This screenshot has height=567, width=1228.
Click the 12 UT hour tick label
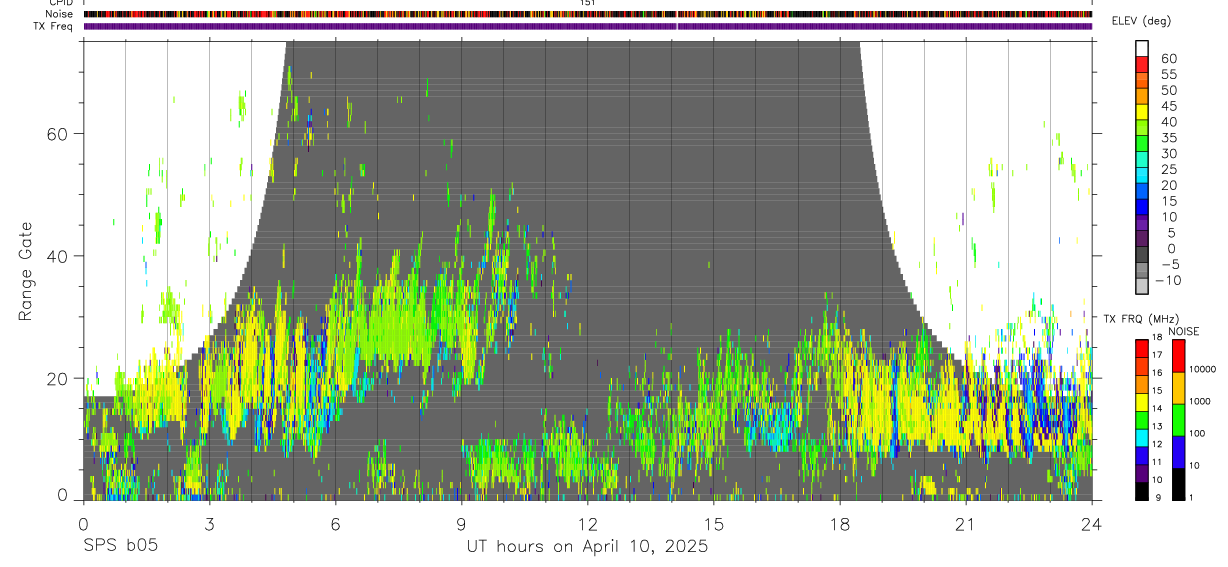tap(587, 525)
